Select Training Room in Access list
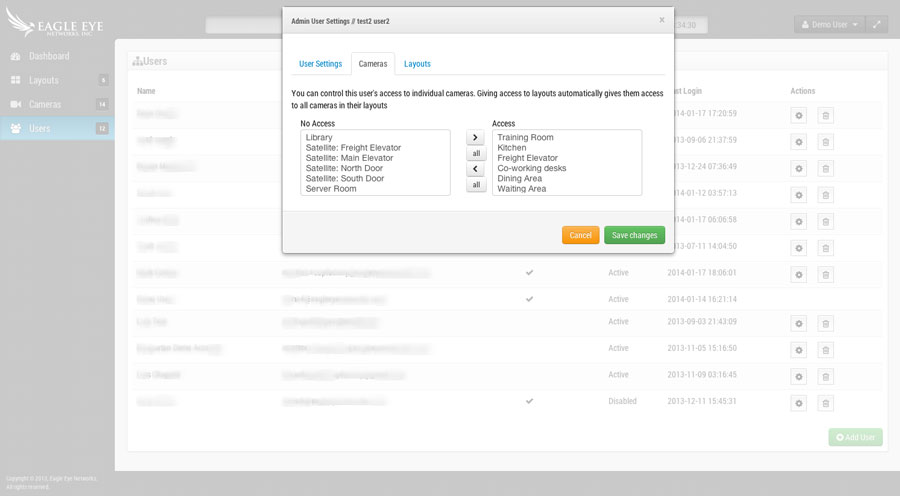 (525, 137)
